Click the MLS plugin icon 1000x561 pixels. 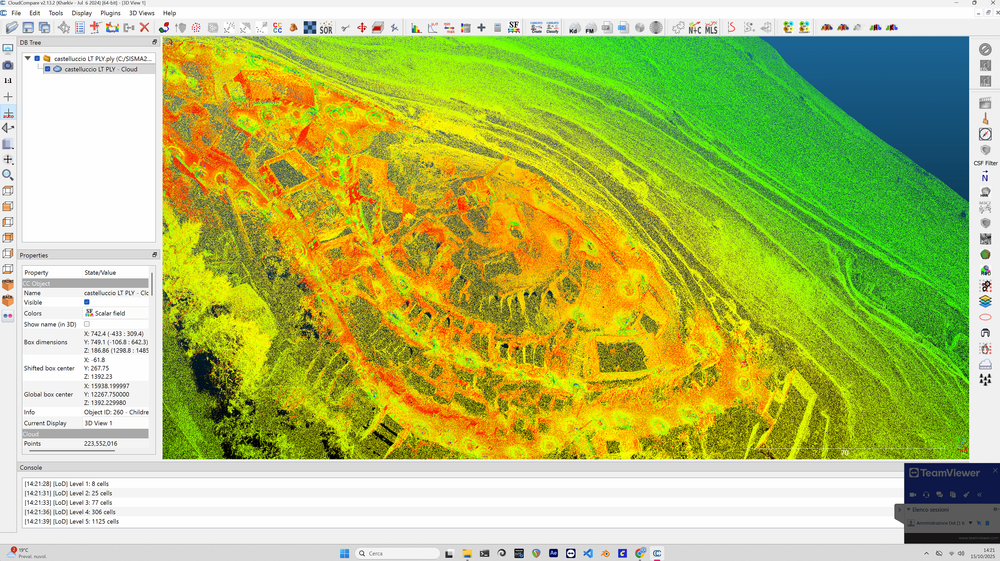[711, 28]
